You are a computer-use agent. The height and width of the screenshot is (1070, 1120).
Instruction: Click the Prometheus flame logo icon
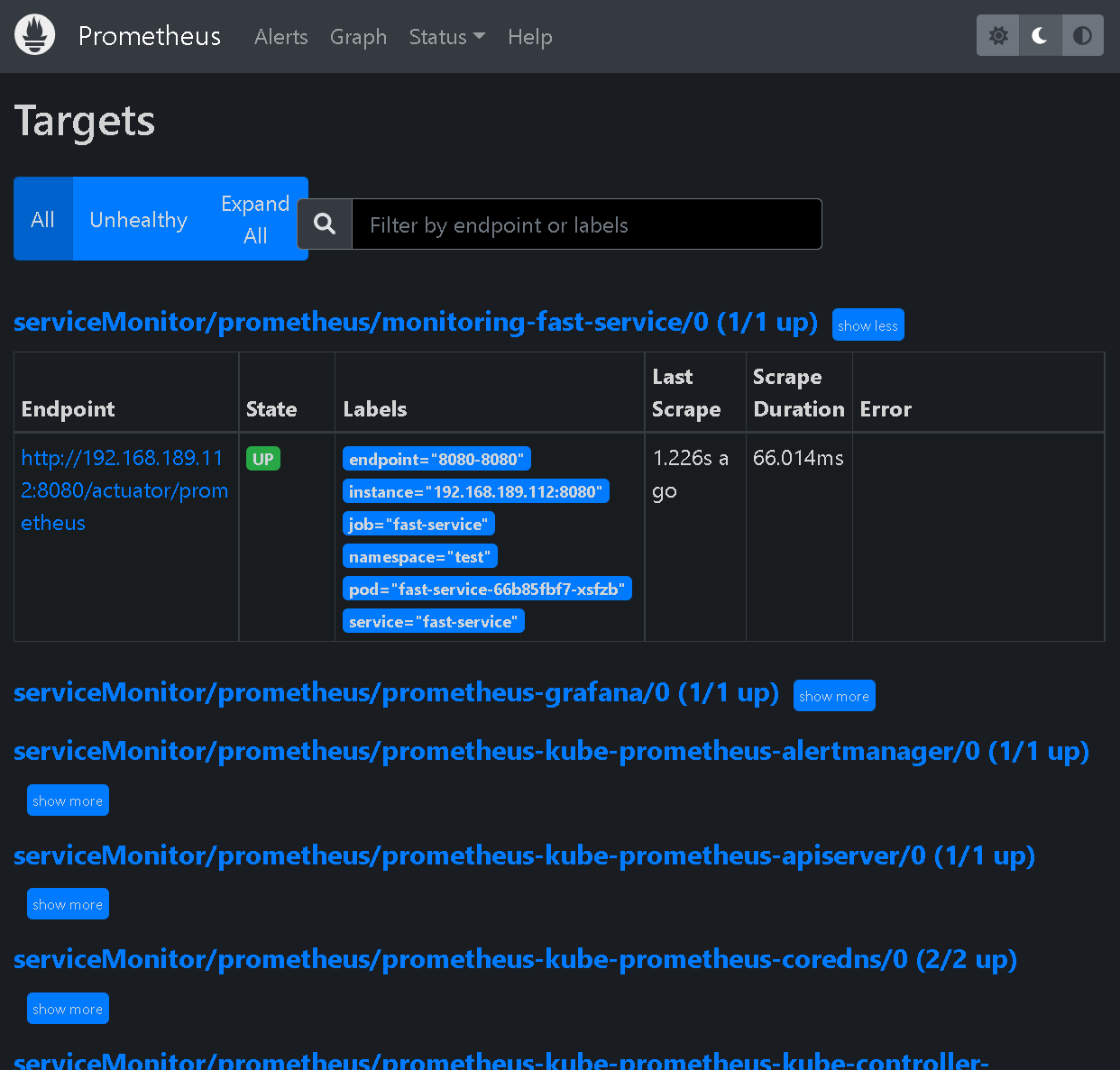click(35, 36)
